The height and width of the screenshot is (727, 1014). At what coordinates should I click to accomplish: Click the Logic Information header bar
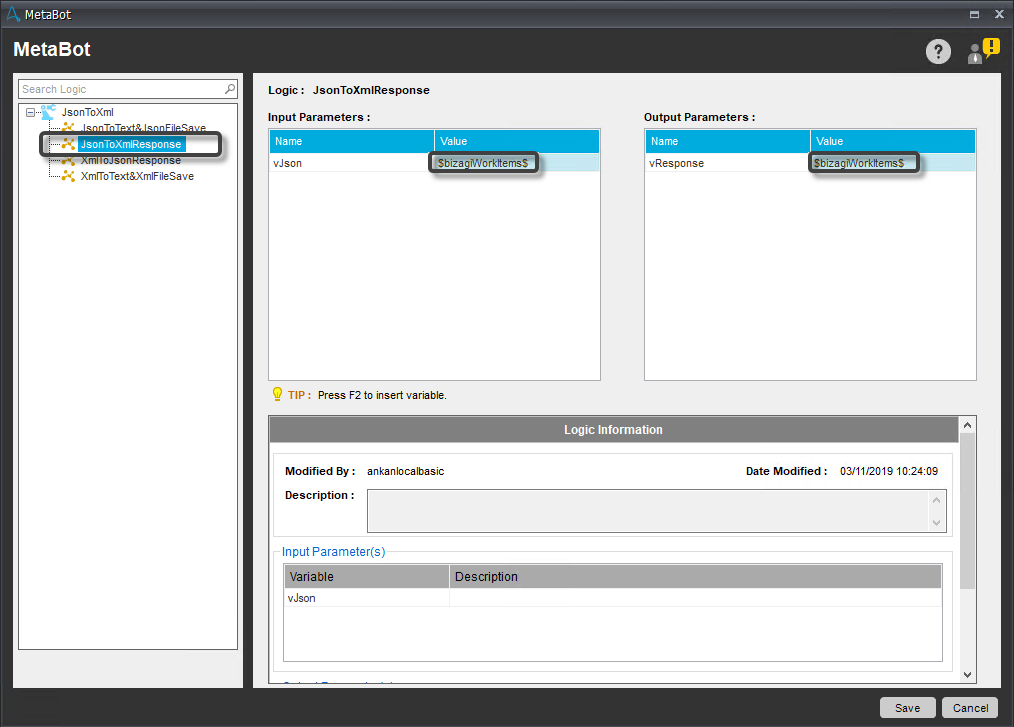tap(614, 429)
